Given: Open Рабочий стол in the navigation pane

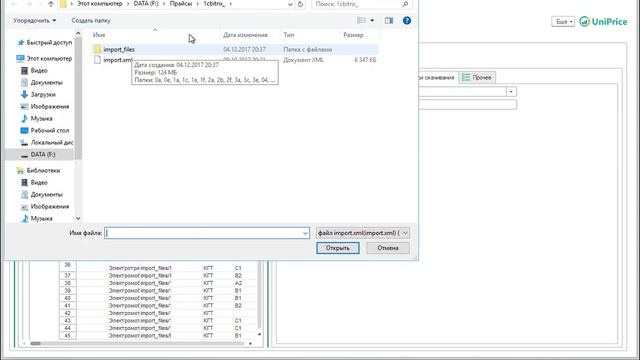Looking at the screenshot, I should (x=50, y=131).
